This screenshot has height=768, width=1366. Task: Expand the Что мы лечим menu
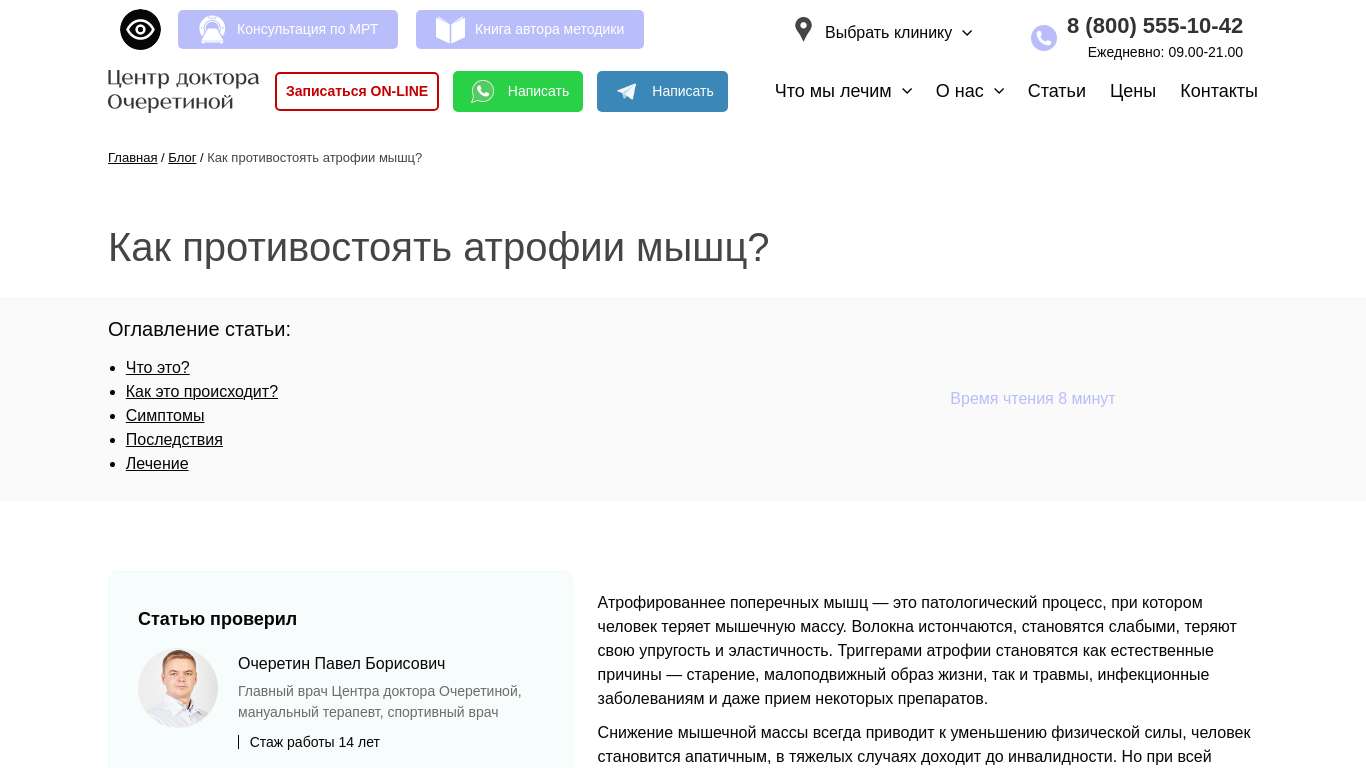843,91
